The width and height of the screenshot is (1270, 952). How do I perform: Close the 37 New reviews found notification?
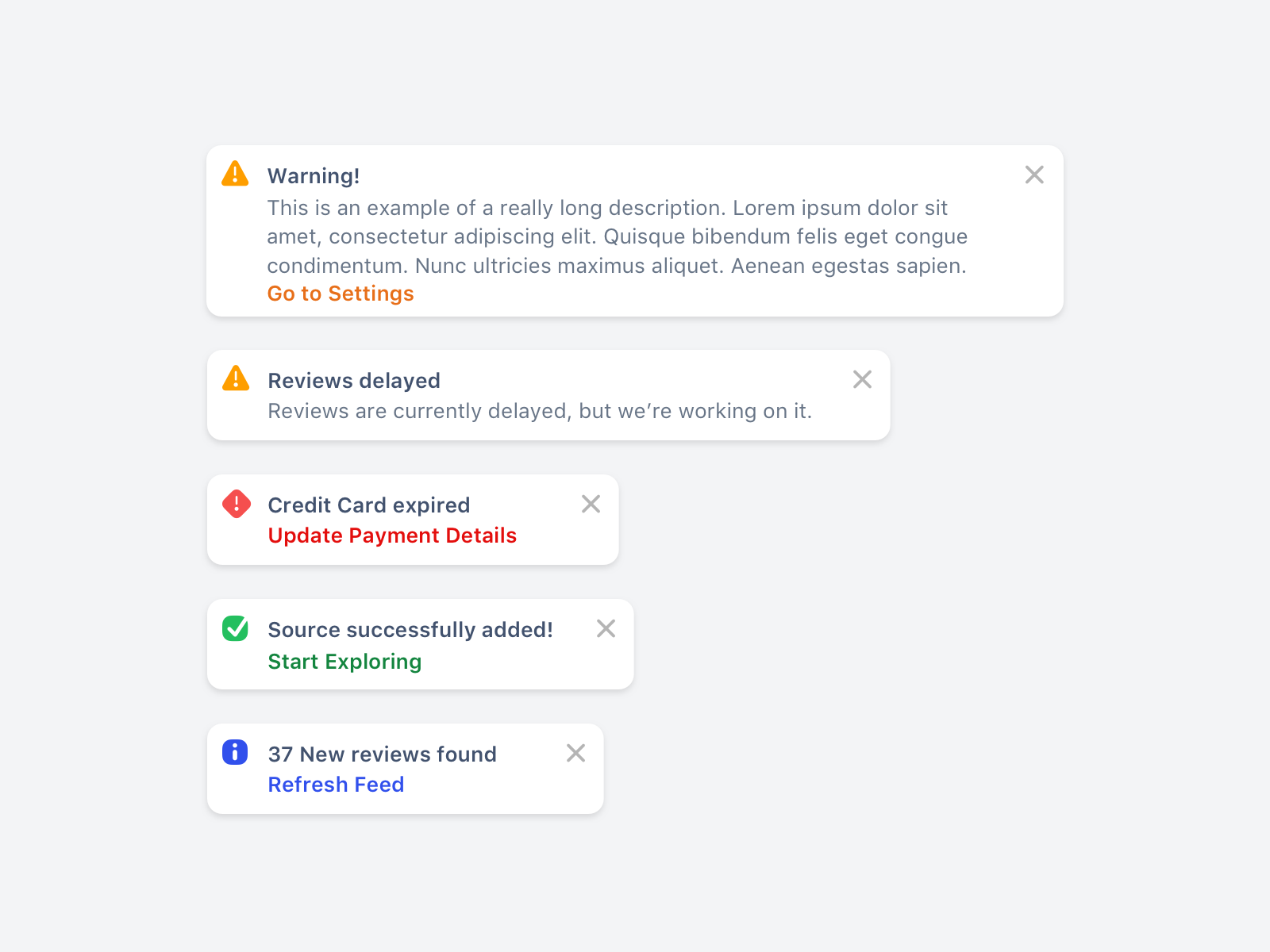tap(576, 753)
